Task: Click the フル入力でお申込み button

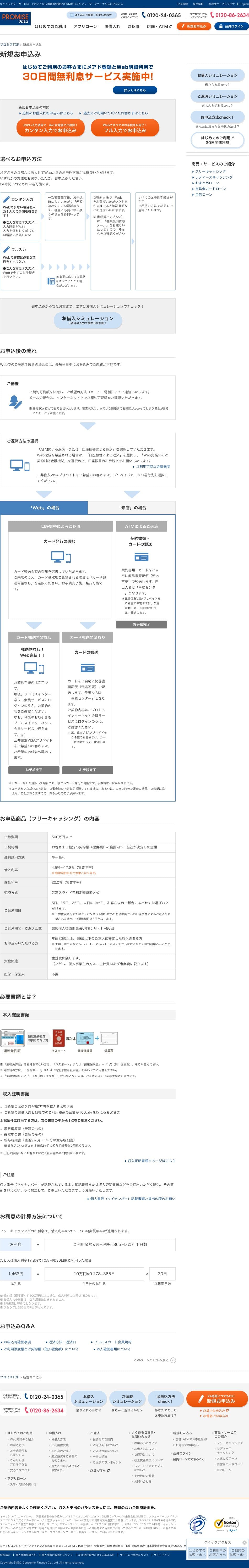Action: (125, 128)
